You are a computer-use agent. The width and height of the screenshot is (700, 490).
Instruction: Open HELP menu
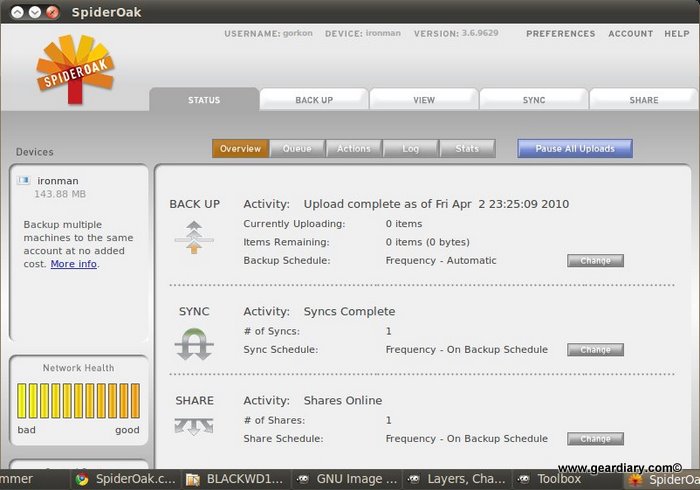677,34
